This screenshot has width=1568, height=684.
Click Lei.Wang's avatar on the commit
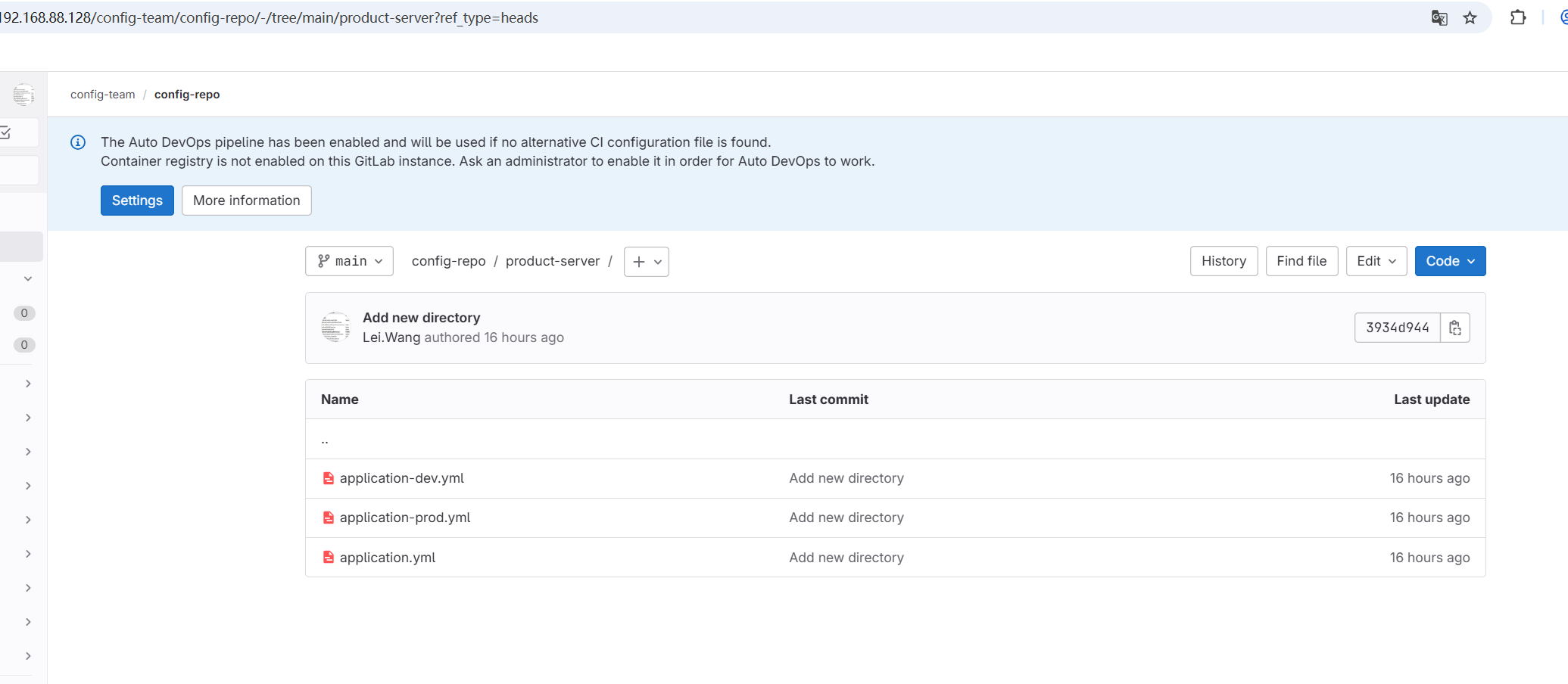335,328
